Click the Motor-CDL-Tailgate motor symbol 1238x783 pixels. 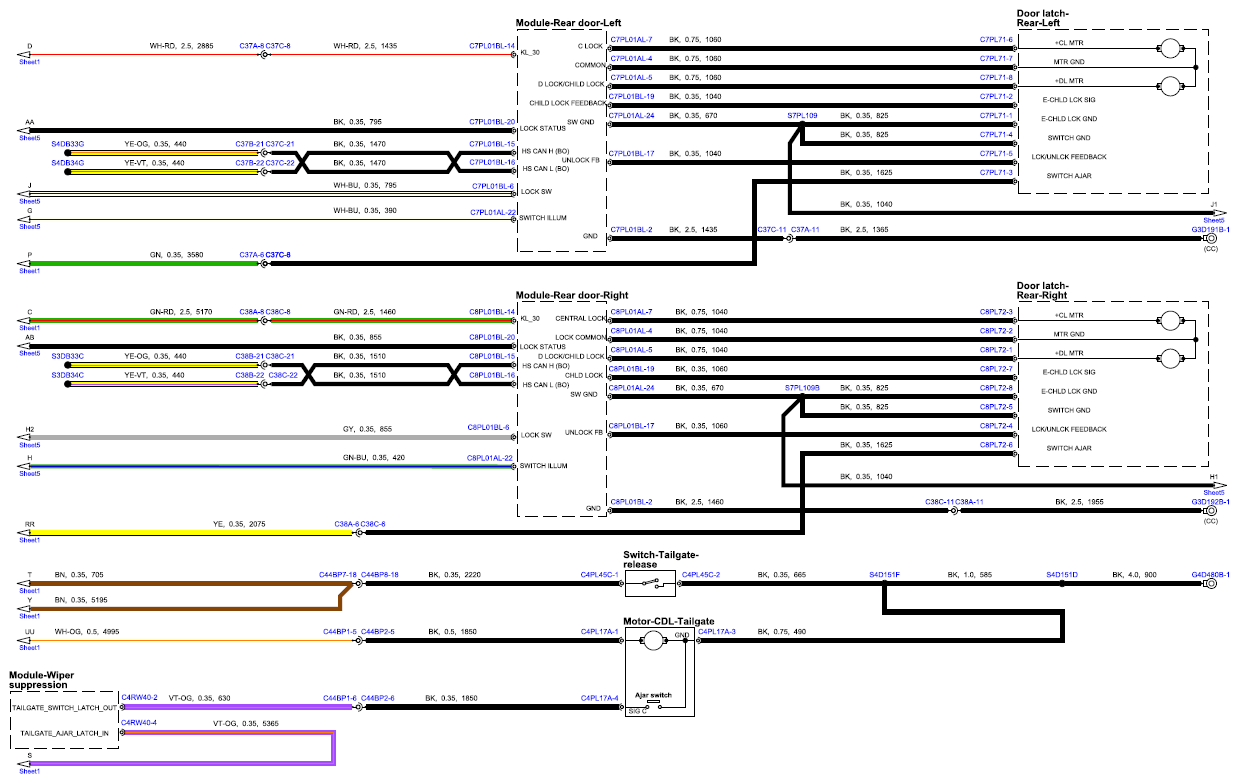point(653,641)
